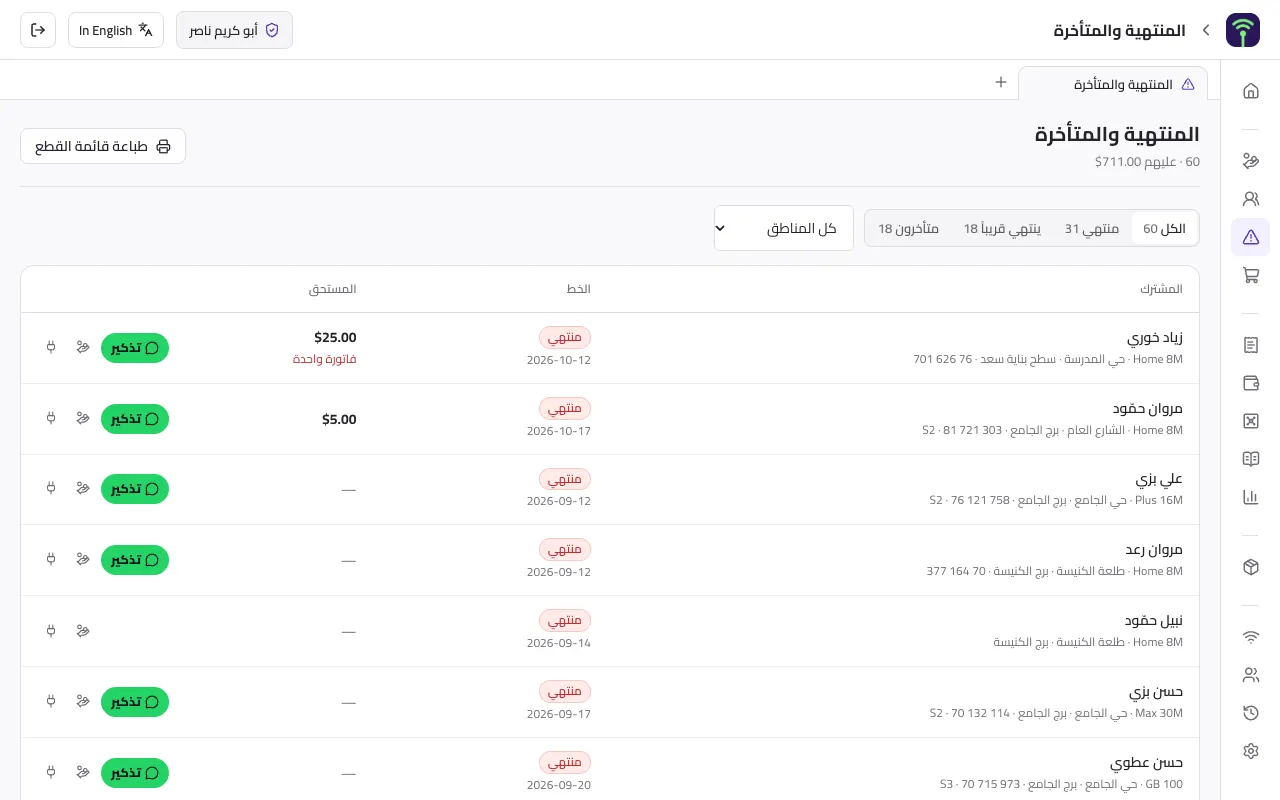Screen dimensions: 1280x800
Task: Click the فاتورة واحدة invoice note
Action: pos(325,359)
